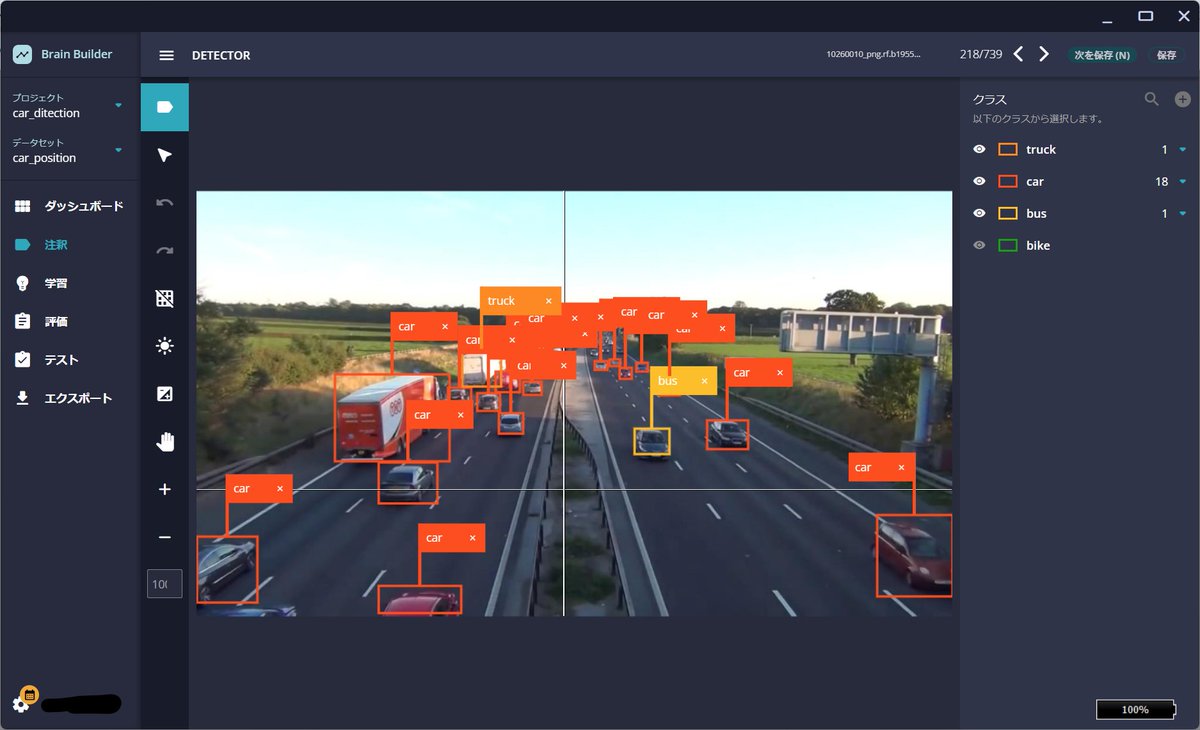Image resolution: width=1200 pixels, height=730 pixels.
Task: Open the brightness adjustment tool
Action: click(x=165, y=346)
